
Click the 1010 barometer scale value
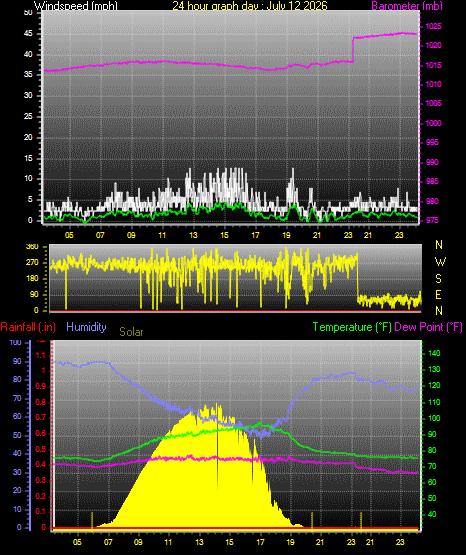433,85
